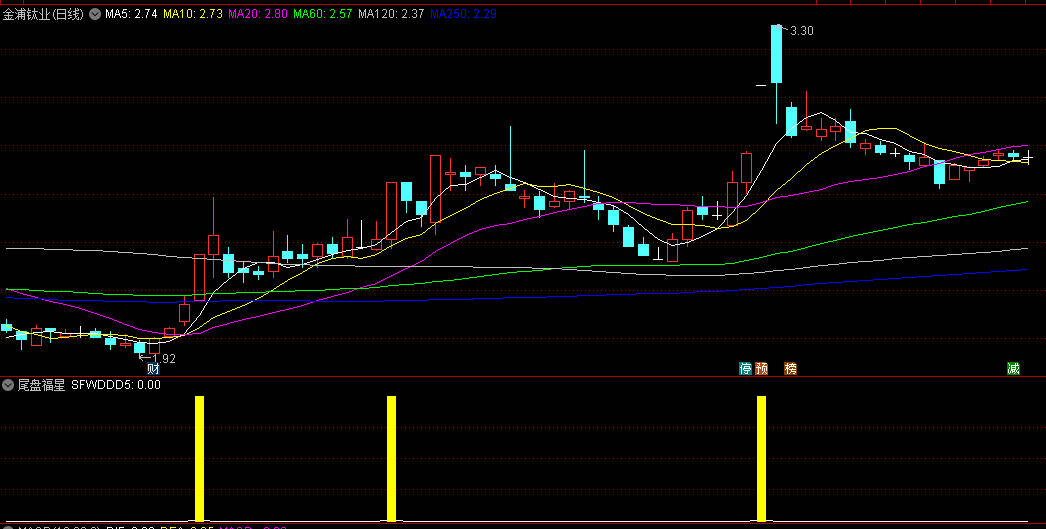
Task: Select the MA5: 2.74 label
Action: (131, 14)
